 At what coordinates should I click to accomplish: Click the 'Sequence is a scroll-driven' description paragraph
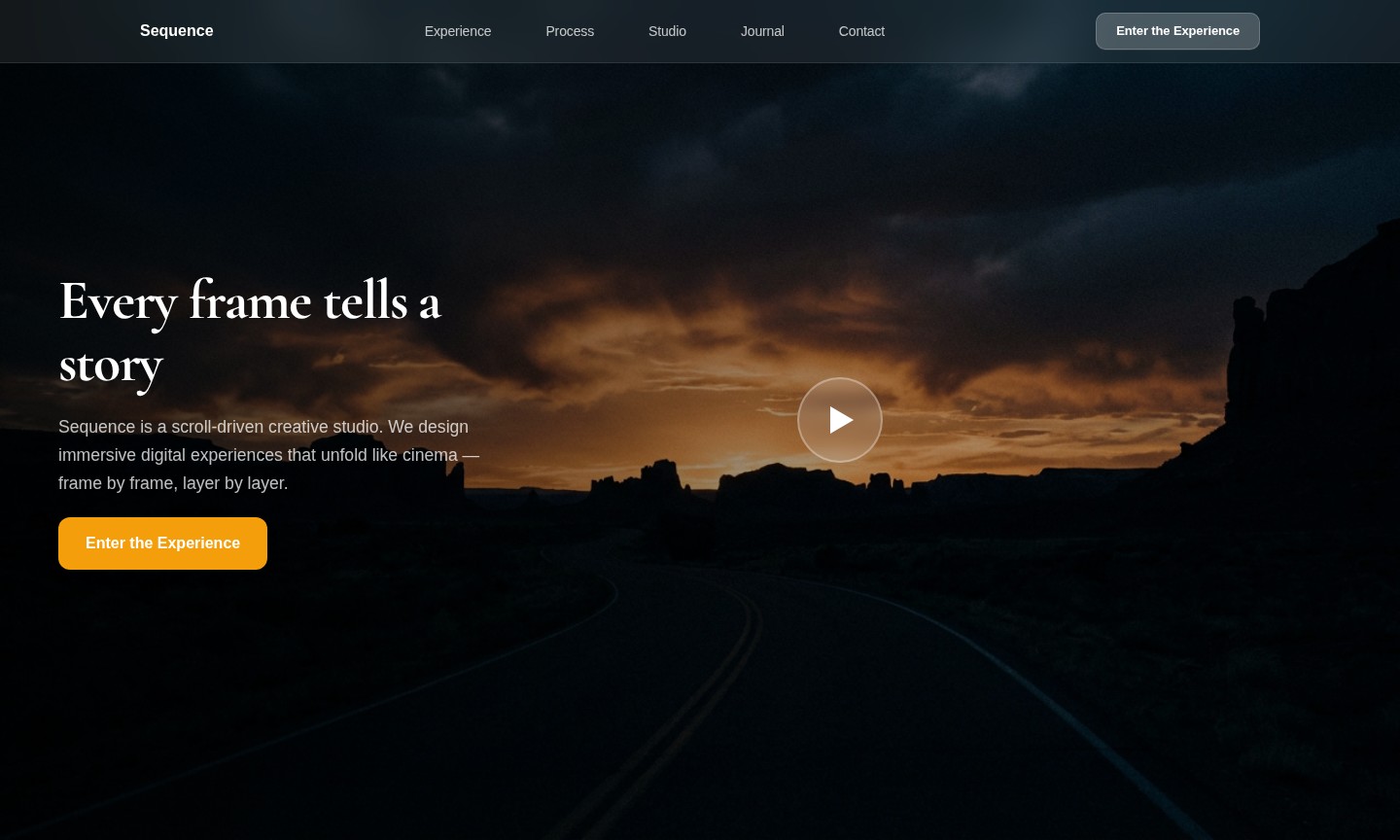[x=269, y=455]
